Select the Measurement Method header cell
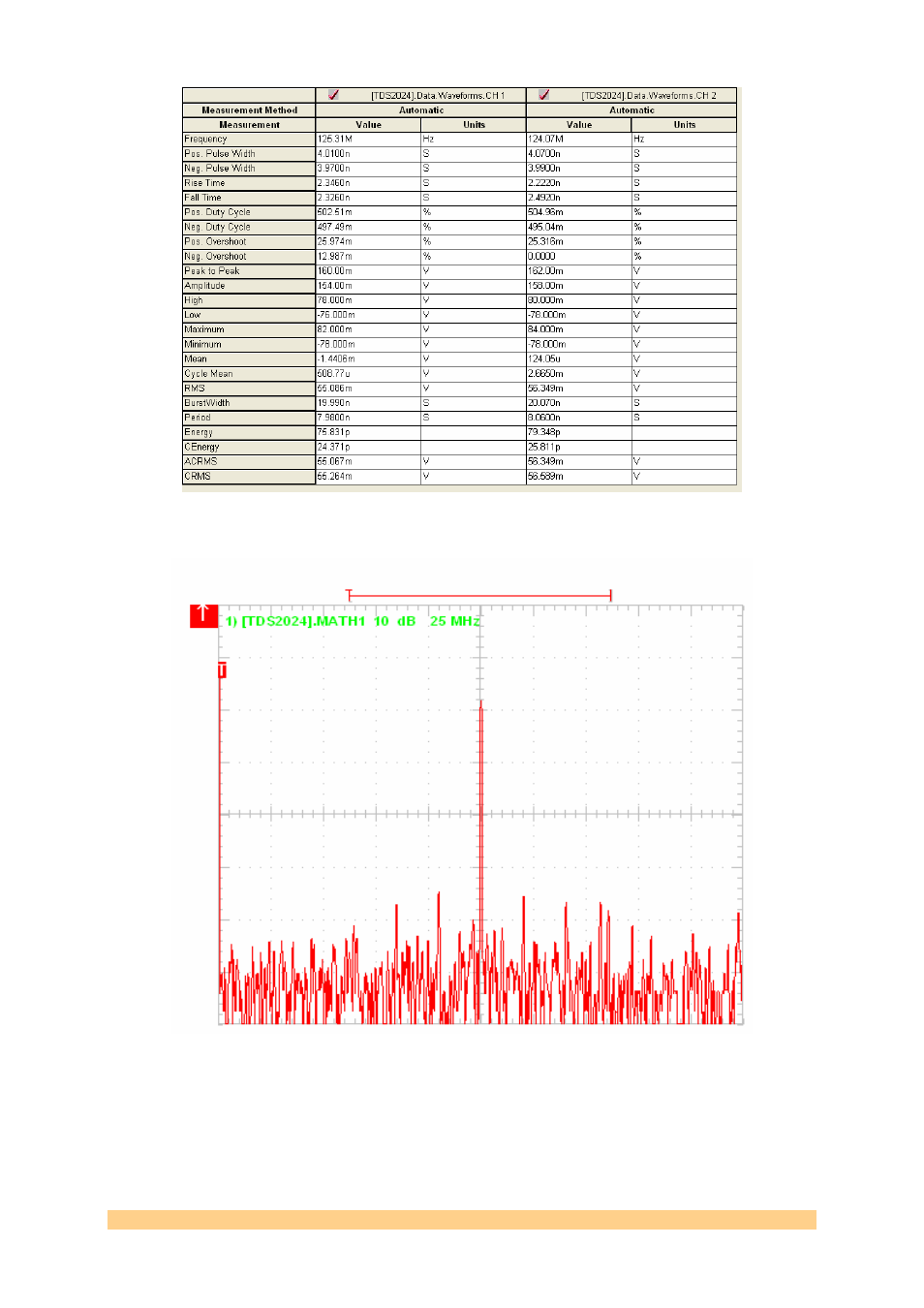This screenshot has width=924, height=1308. point(249,110)
